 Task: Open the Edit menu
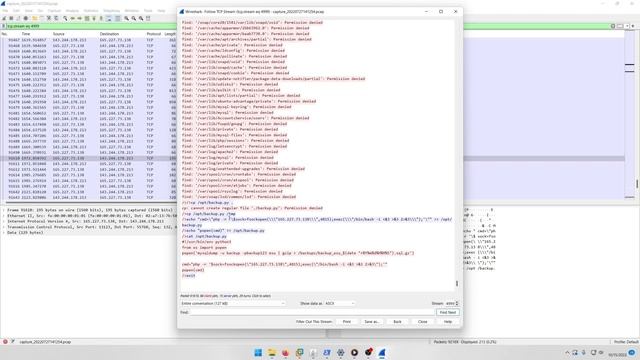16,11
